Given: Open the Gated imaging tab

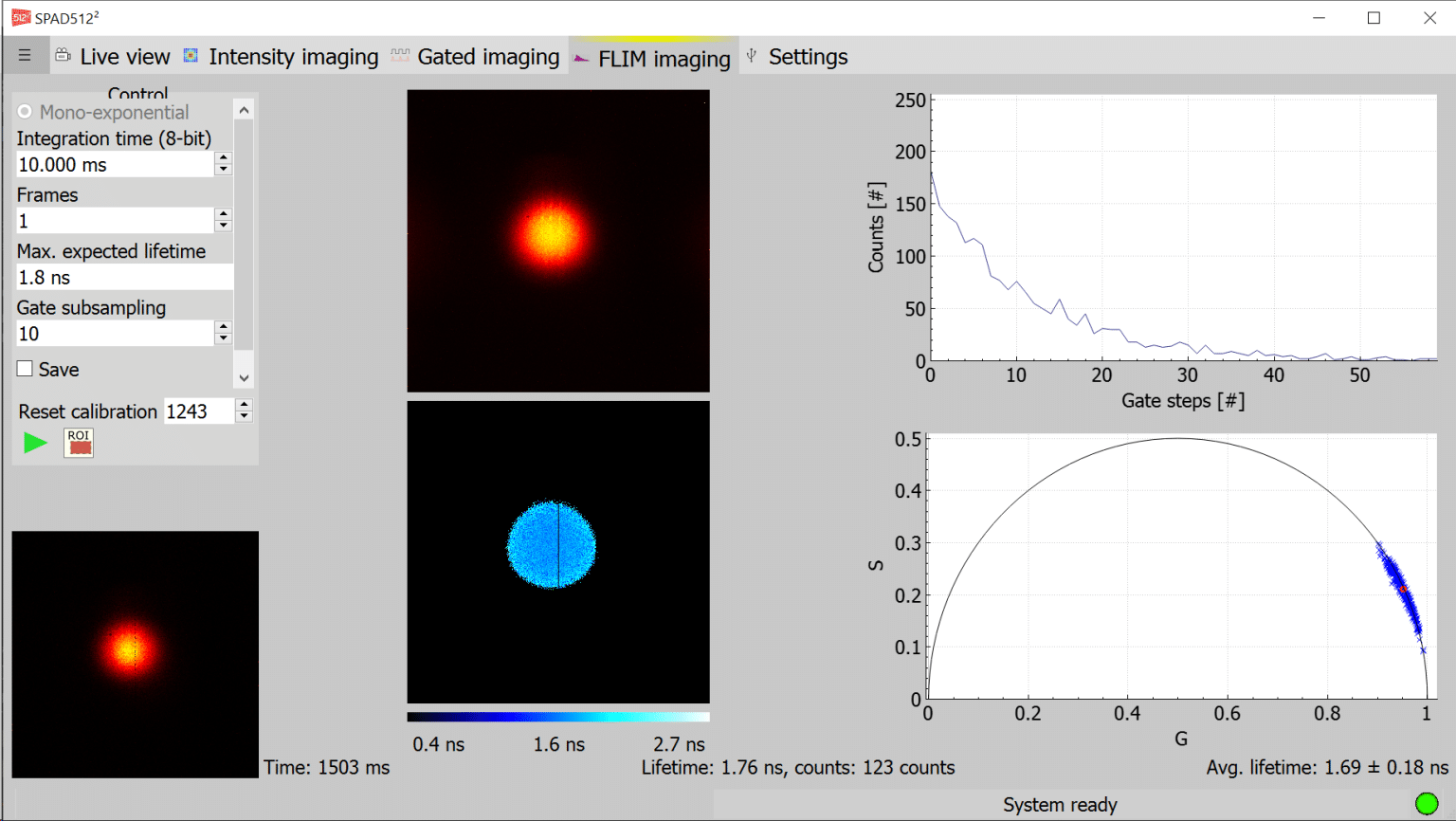Looking at the screenshot, I should 487,56.
